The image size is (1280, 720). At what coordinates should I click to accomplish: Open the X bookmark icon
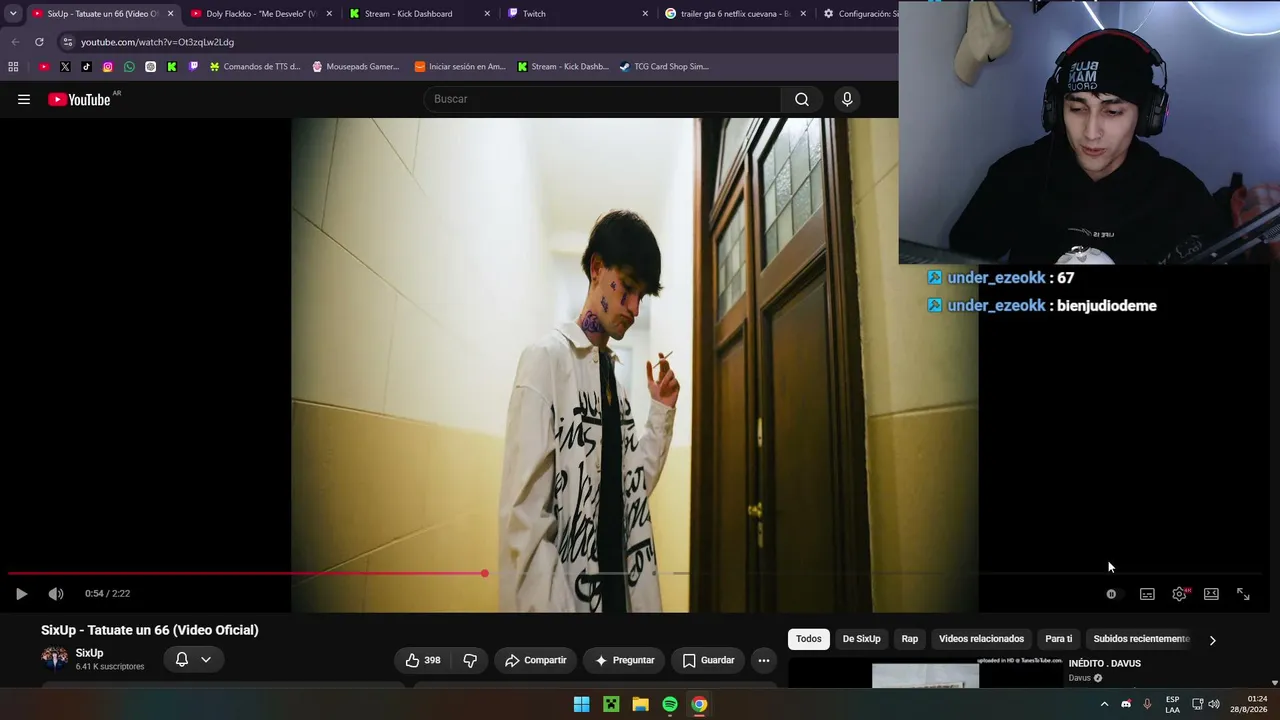click(65, 67)
